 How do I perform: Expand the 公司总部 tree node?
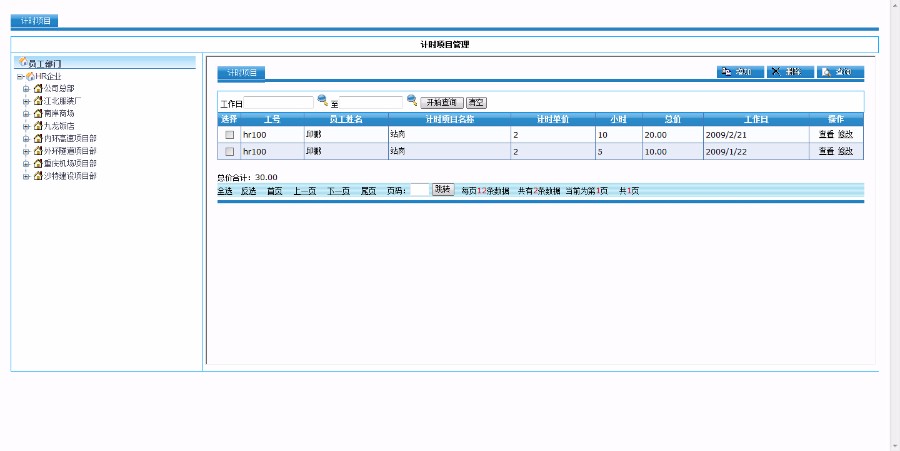pyautogui.click(x=26, y=89)
